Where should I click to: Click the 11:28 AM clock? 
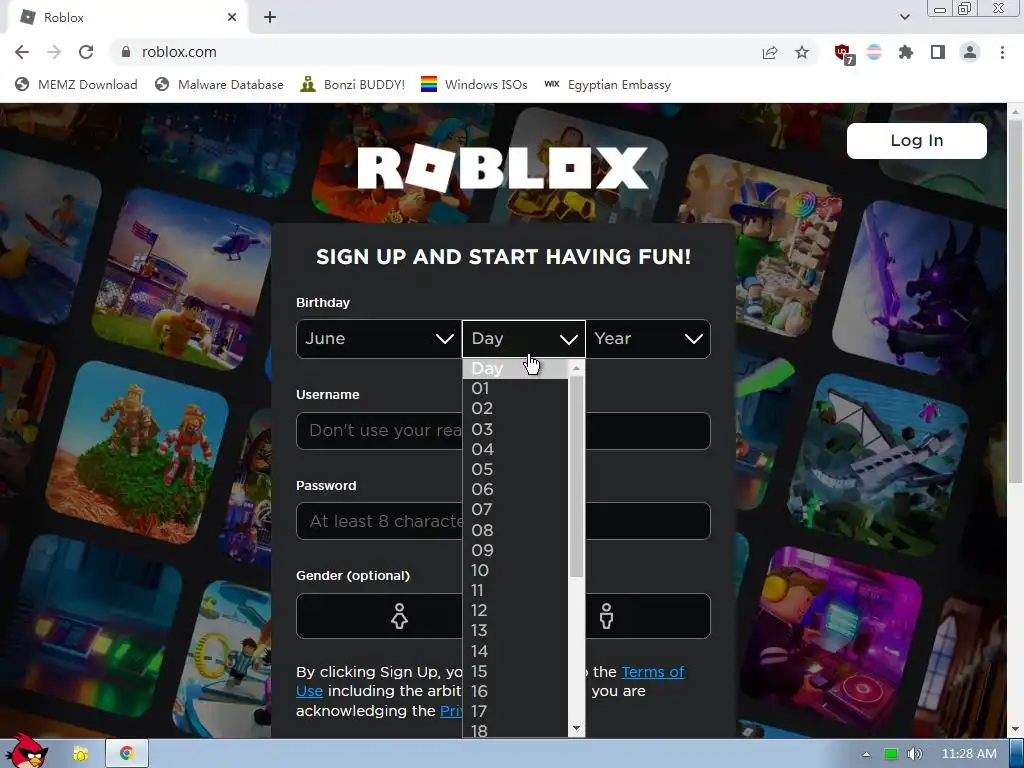[x=969, y=754]
